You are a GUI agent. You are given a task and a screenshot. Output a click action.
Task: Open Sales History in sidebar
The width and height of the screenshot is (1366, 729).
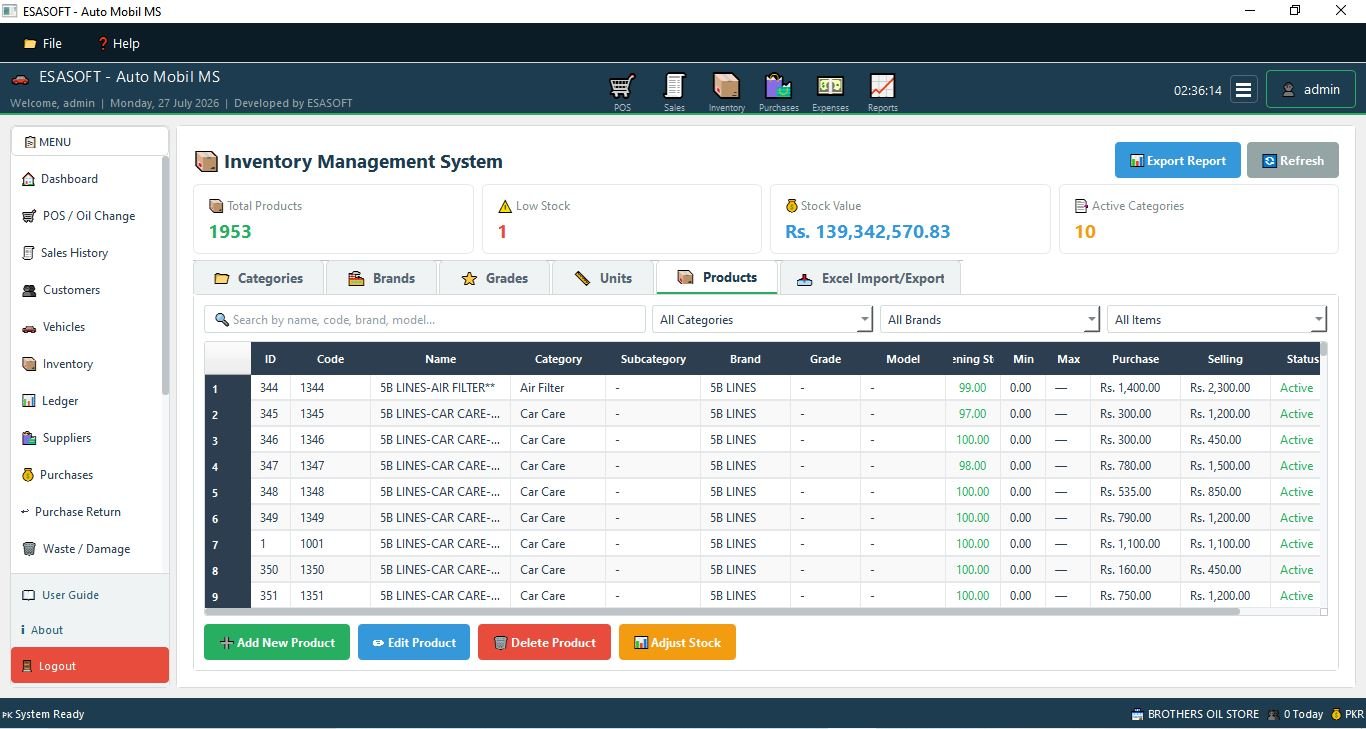point(86,253)
